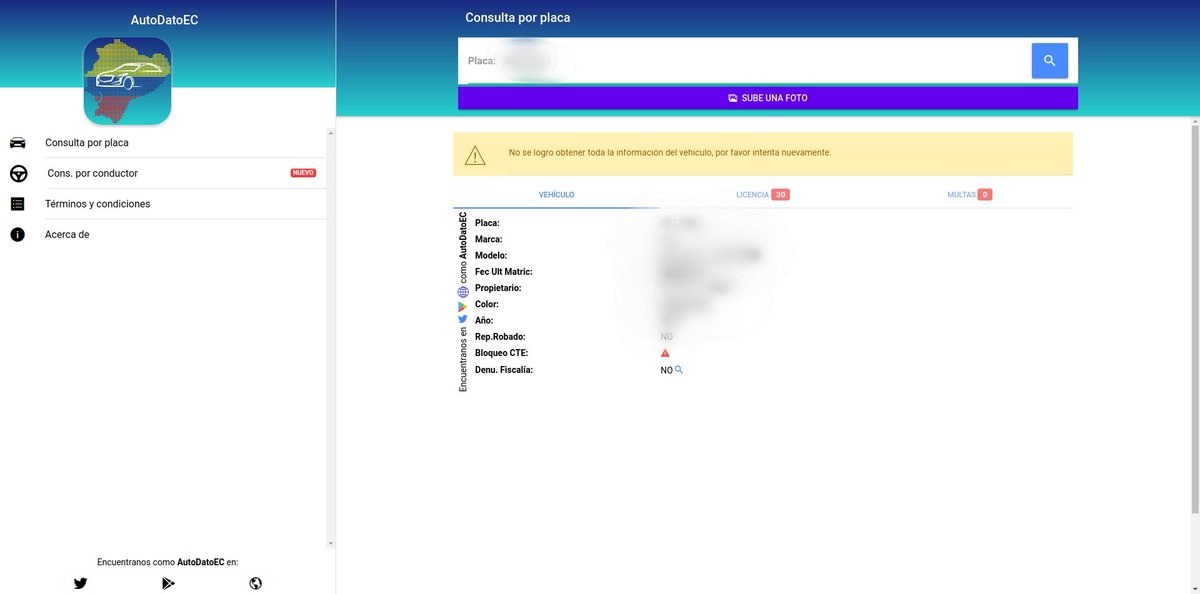1200x594 pixels.
Task: Launch the plate search with the magnifier button
Action: pos(1049,60)
